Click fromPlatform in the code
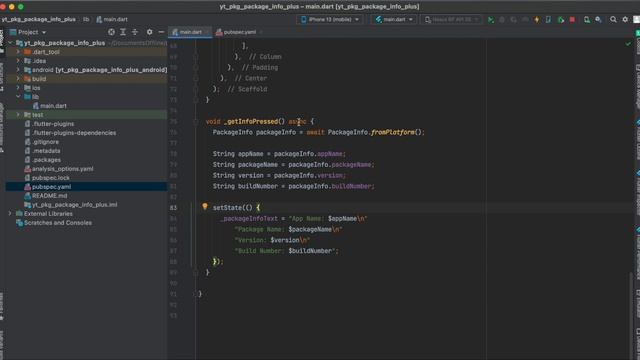This screenshot has width=640, height=360. click(x=393, y=132)
